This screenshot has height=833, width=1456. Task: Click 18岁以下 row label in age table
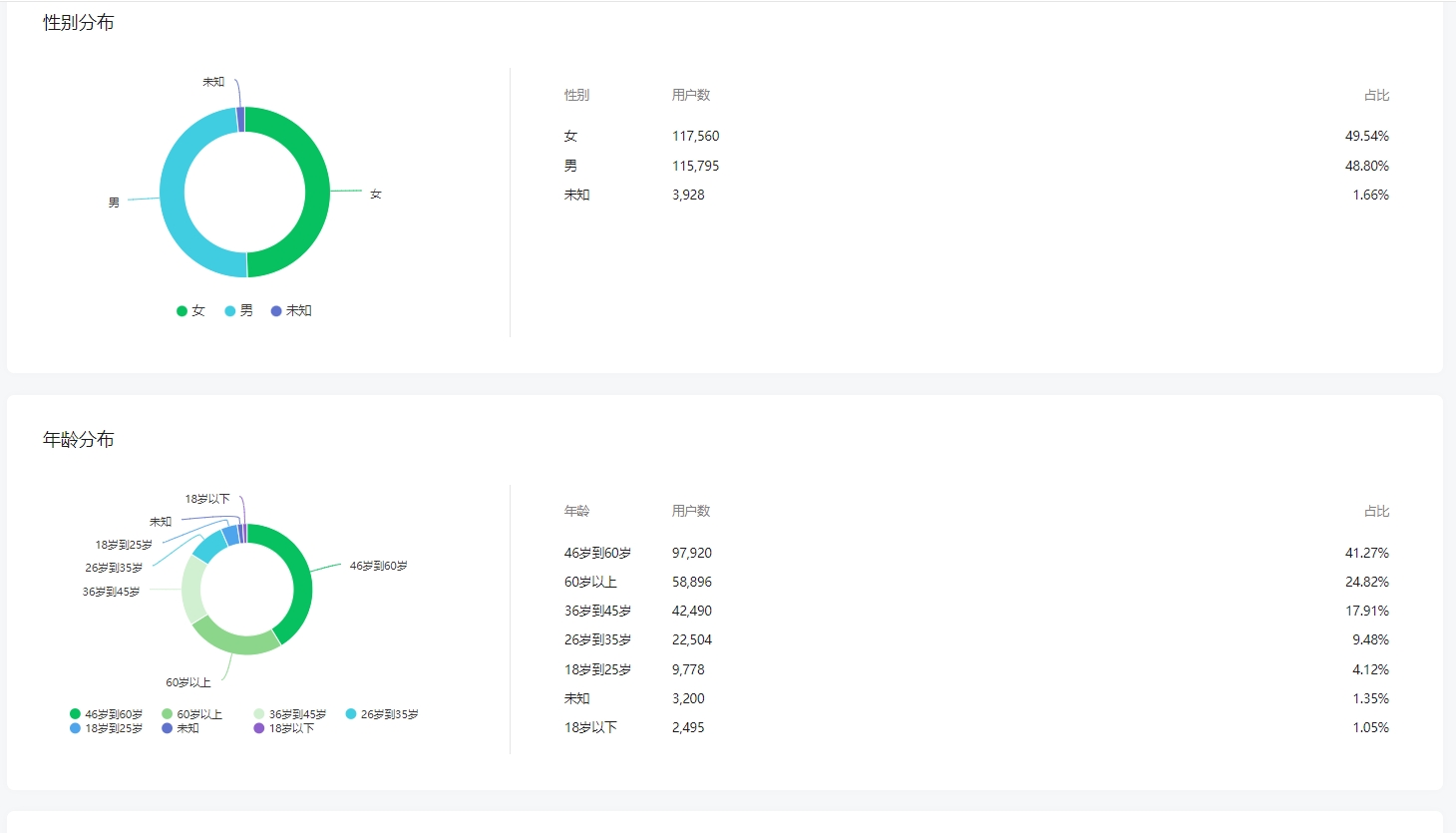tap(590, 727)
